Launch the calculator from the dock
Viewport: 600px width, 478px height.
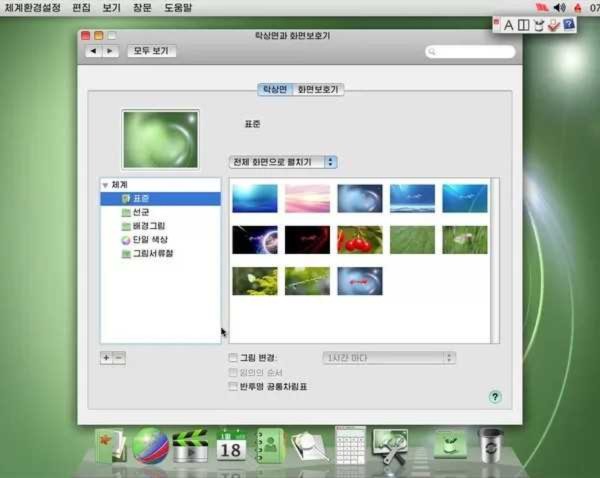pyautogui.click(x=350, y=445)
